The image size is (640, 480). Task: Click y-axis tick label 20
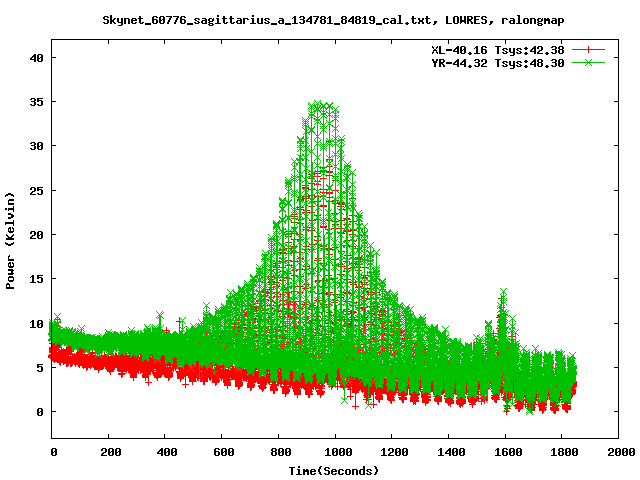click(x=36, y=235)
